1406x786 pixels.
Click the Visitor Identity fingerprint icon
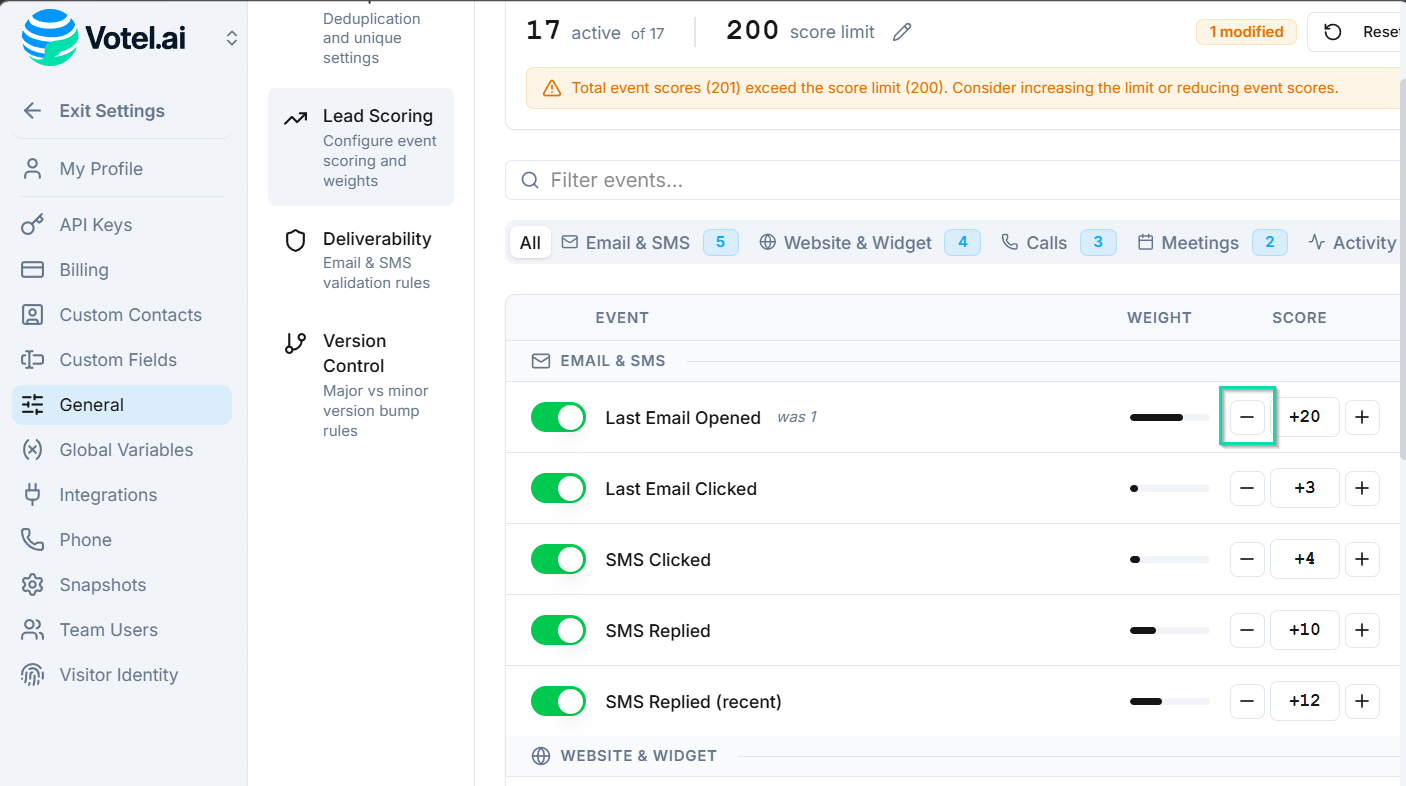point(33,675)
